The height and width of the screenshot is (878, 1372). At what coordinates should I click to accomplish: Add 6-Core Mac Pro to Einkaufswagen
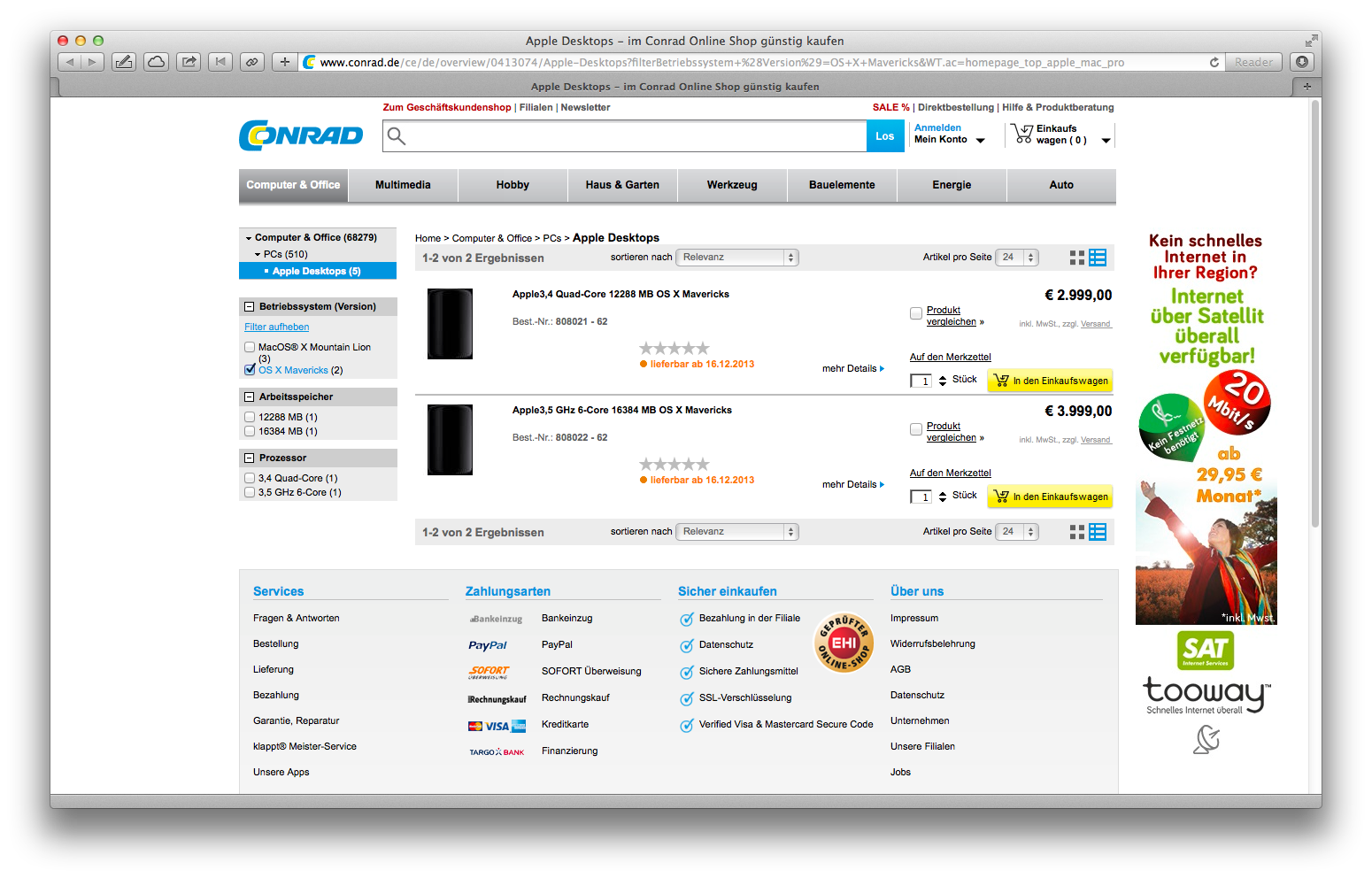click(1050, 497)
